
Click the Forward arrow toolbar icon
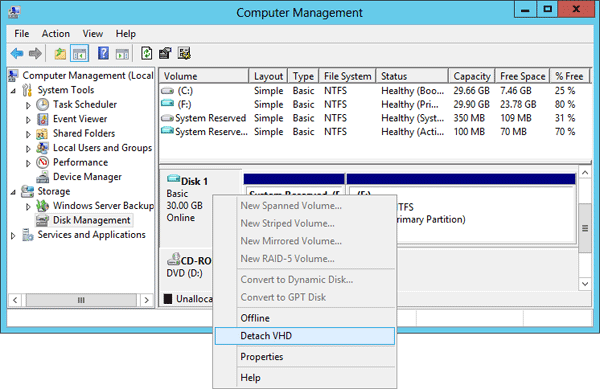point(35,54)
